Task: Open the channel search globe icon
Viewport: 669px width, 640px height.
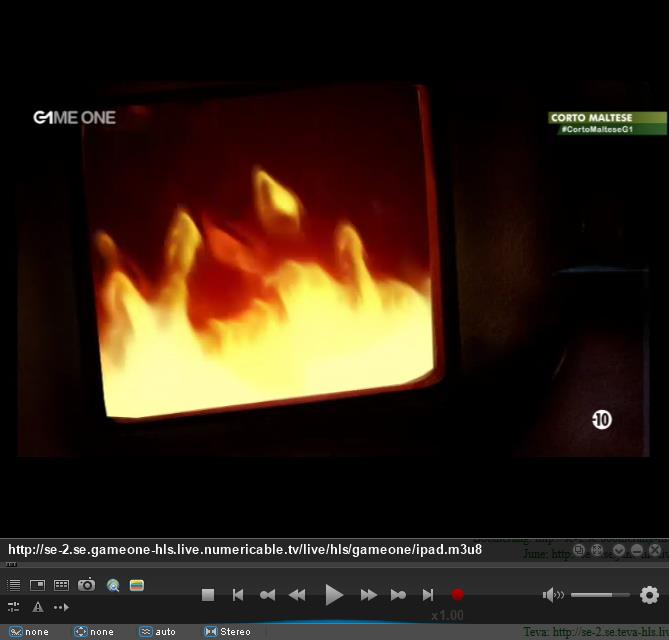Action: pyautogui.click(x=113, y=585)
